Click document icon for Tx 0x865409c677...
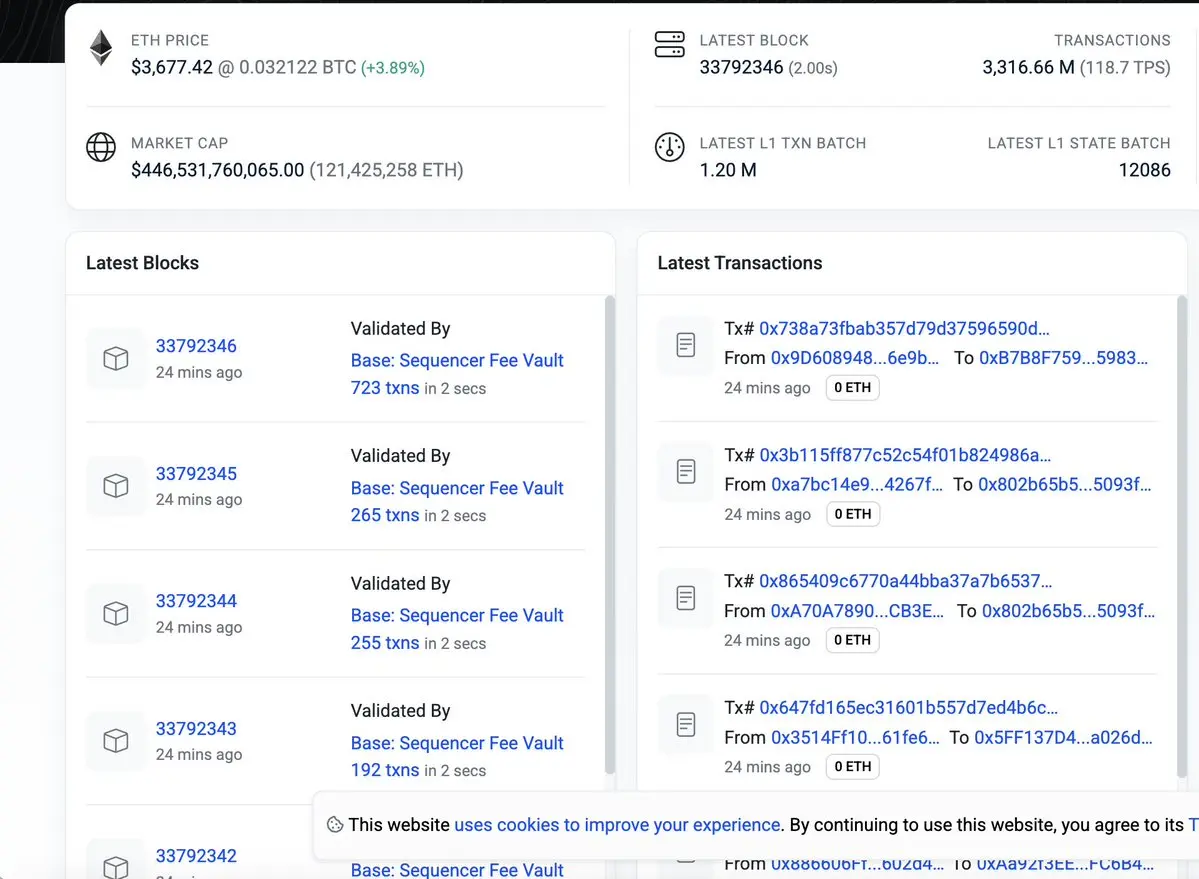1199x879 pixels. tap(686, 598)
